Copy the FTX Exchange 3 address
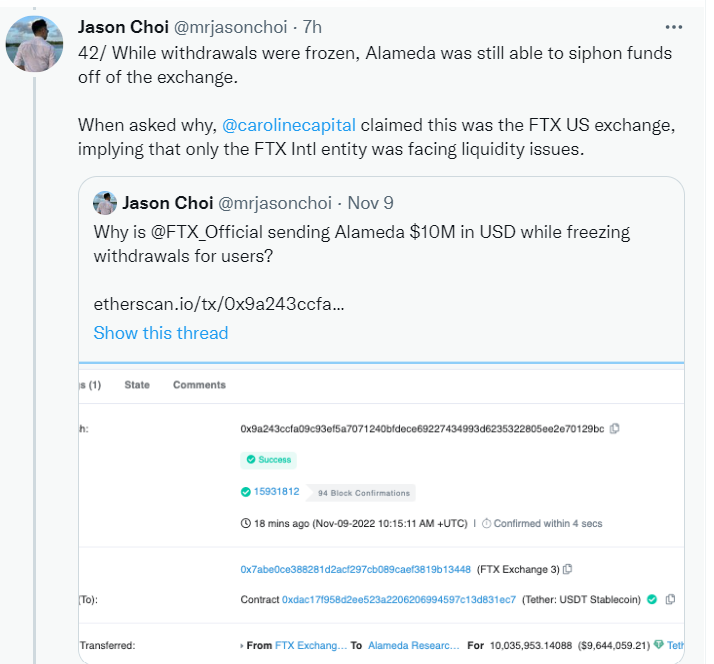 (568, 569)
